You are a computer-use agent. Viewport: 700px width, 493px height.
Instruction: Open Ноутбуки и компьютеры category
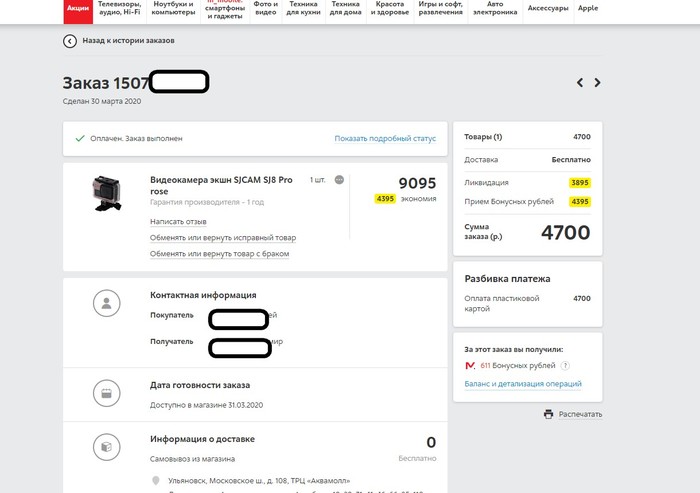coord(173,9)
